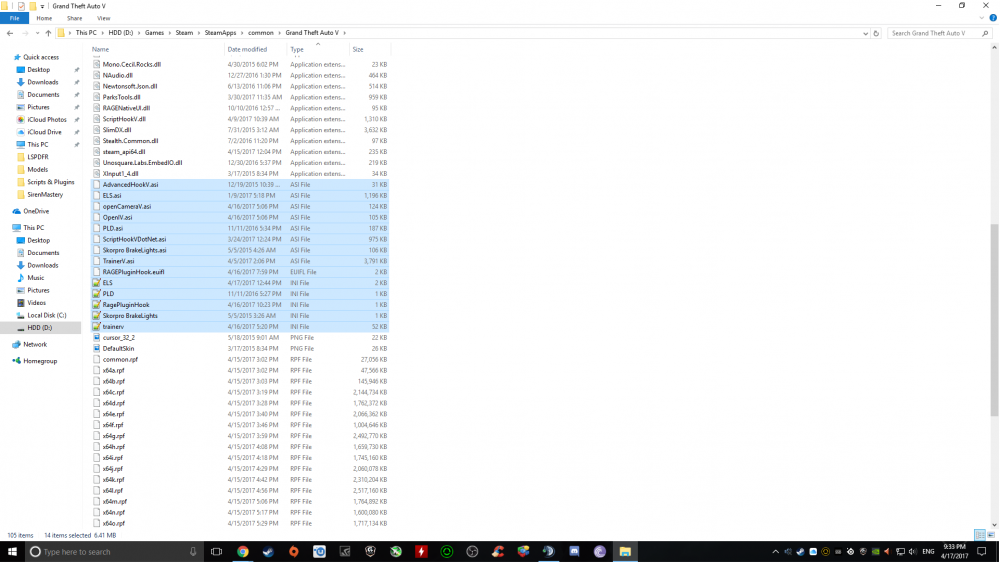Click the iCloud tray icon
This screenshot has height=563, width=1000.
click(813, 552)
